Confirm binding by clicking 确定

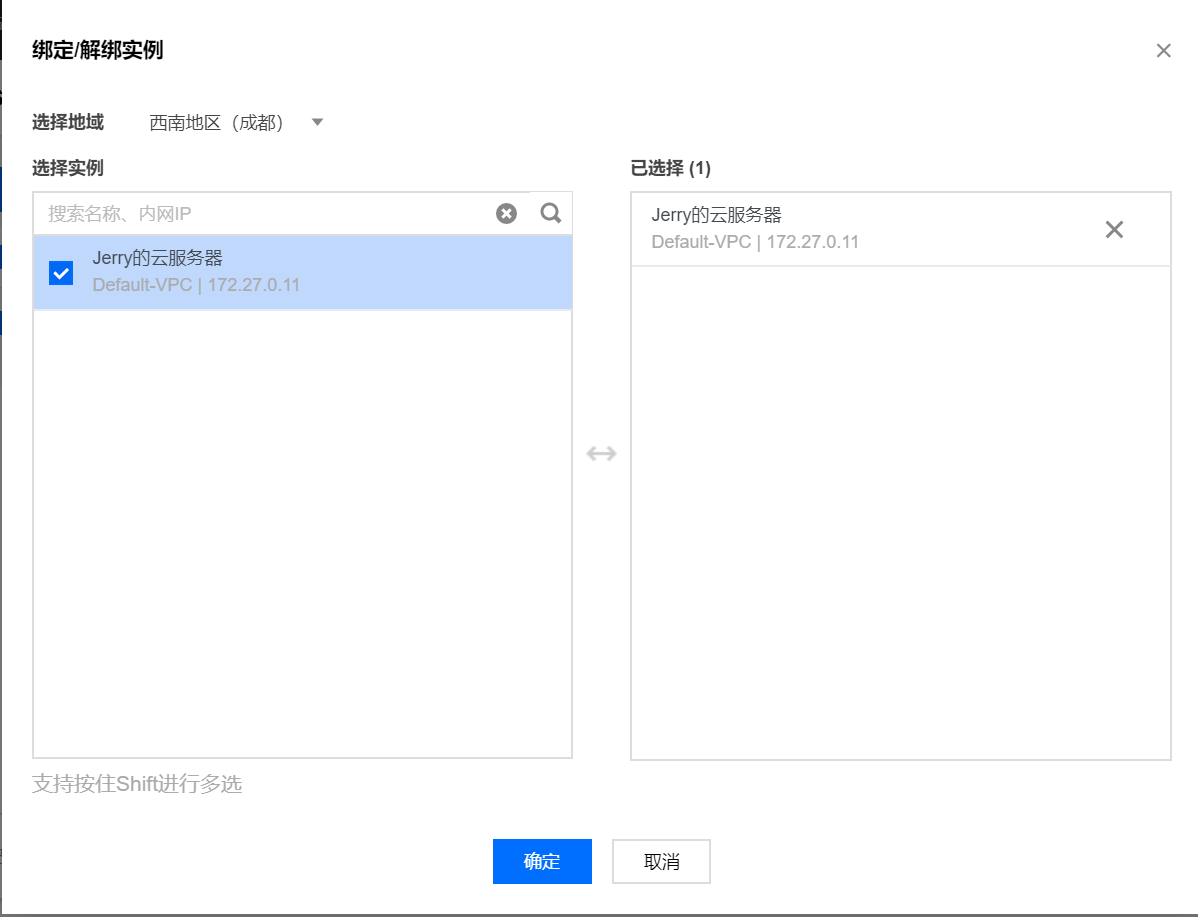(x=542, y=861)
